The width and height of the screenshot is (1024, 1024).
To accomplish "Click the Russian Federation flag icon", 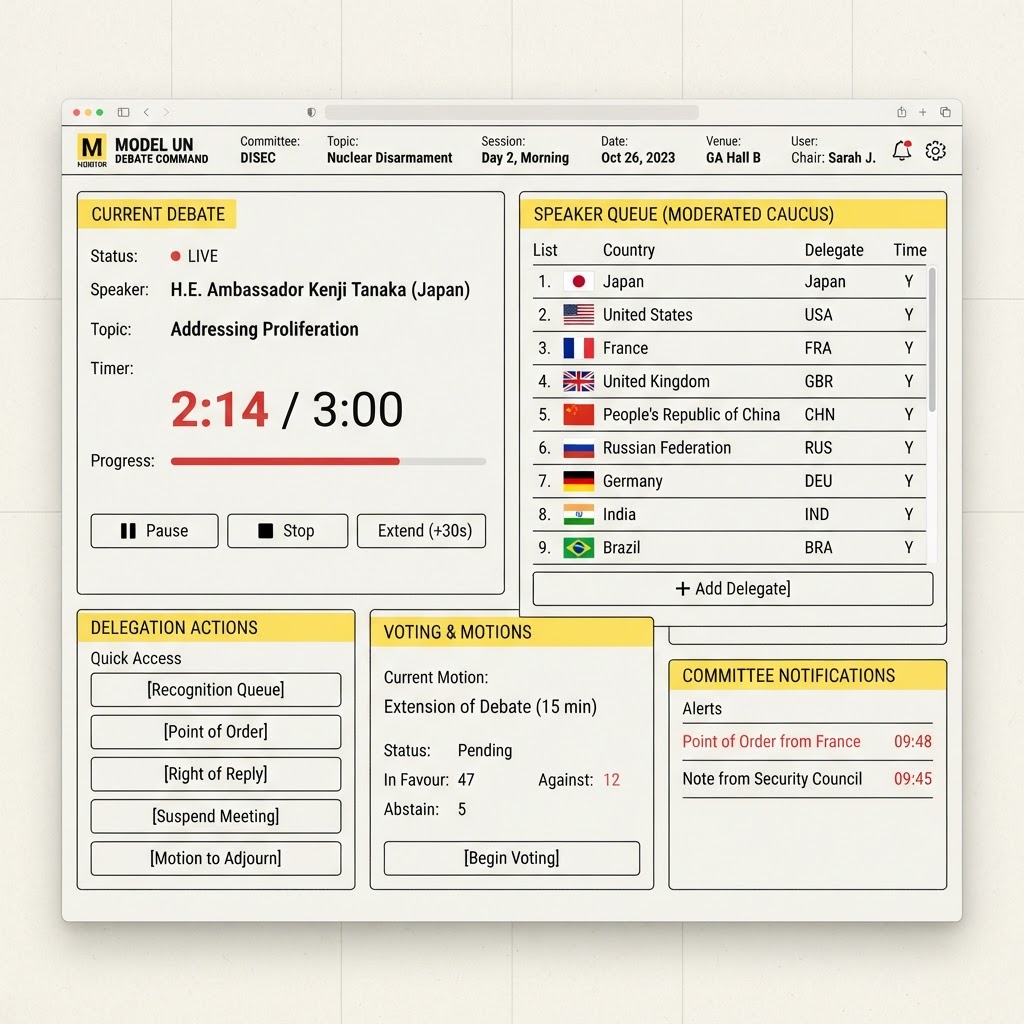I will point(579,448).
